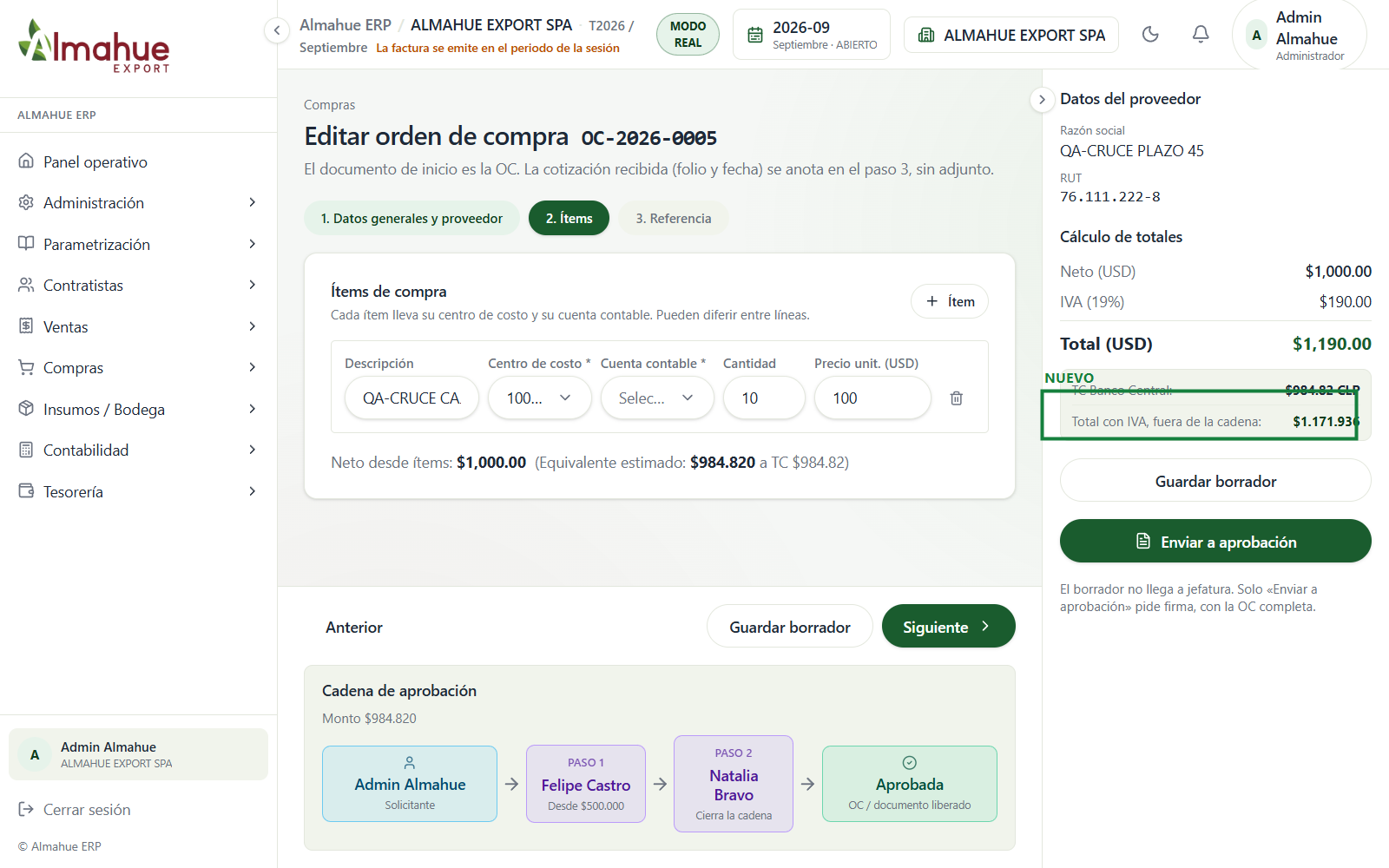1389x868 pixels.
Task: Select the 2. Ítems step tab
Action: (x=569, y=218)
